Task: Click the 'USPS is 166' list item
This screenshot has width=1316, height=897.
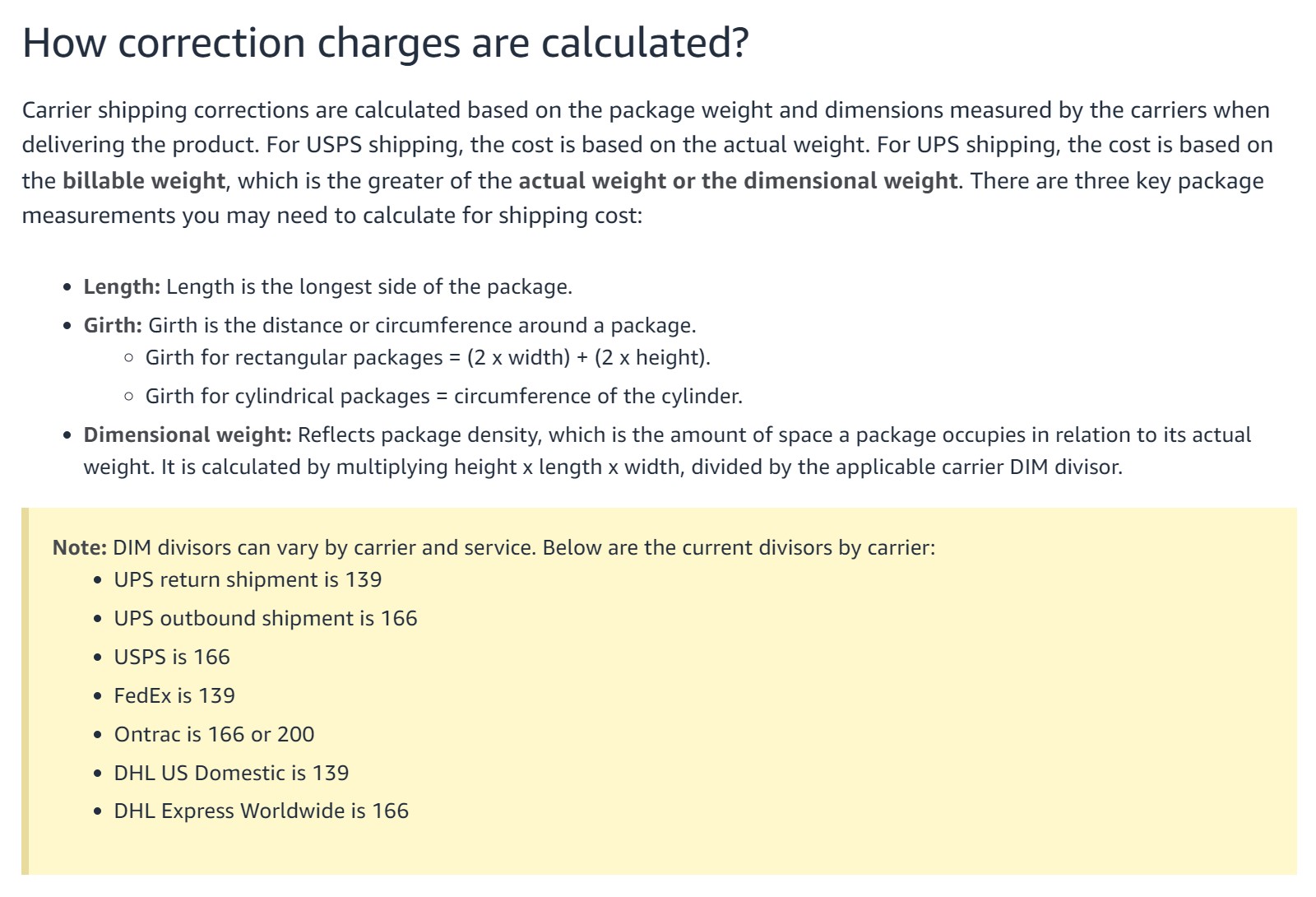Action: click(172, 658)
